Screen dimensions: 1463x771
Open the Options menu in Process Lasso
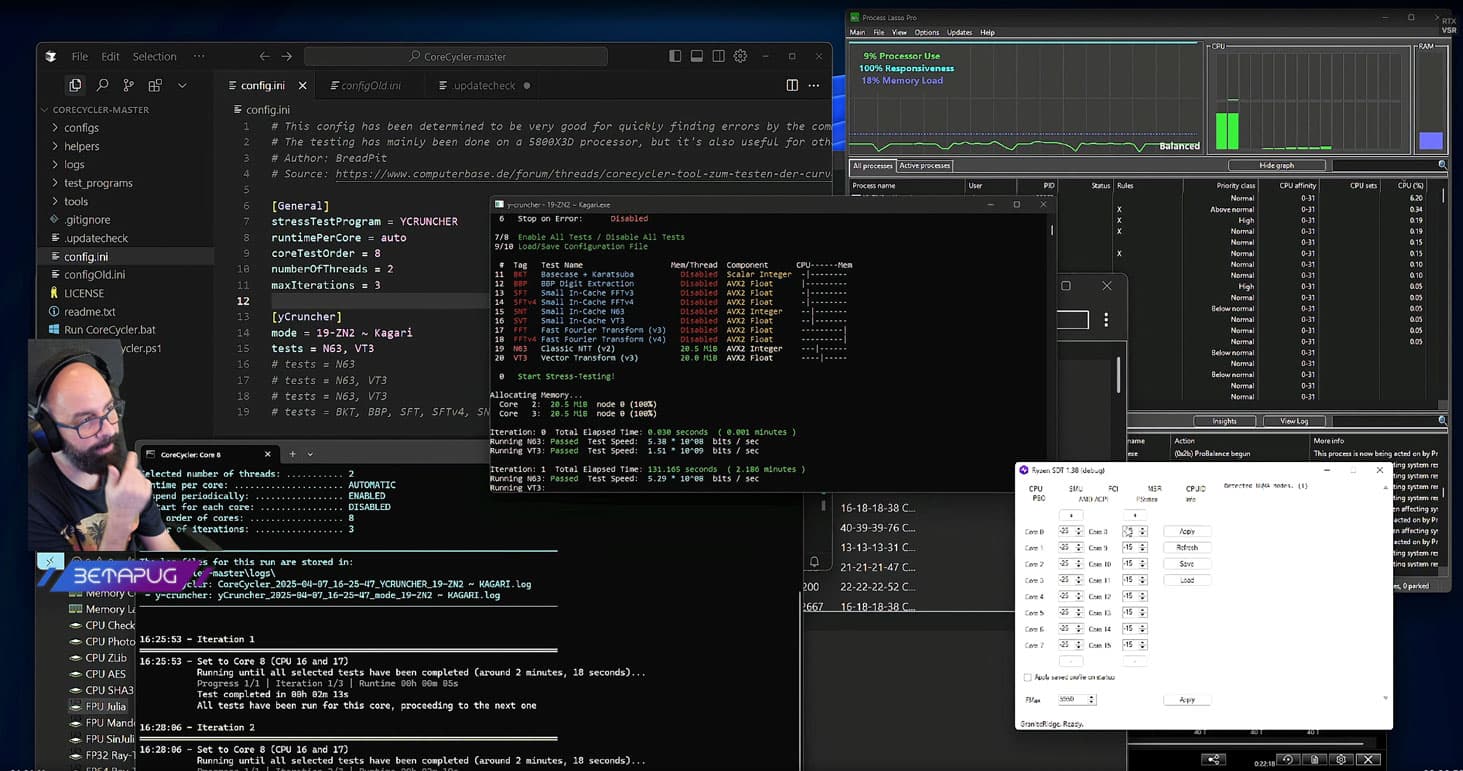tap(926, 33)
